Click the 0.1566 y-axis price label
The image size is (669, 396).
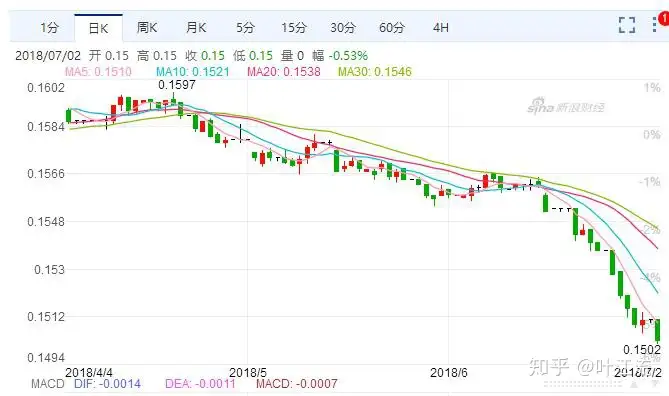[46, 174]
